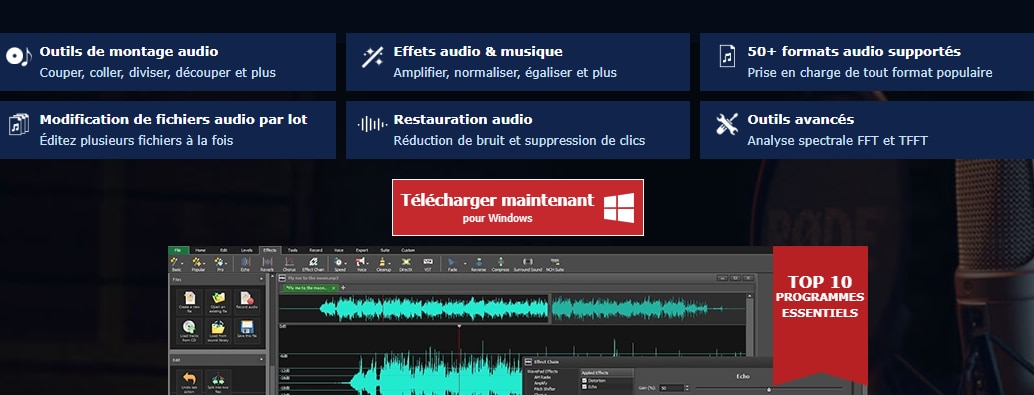Screen dimensions: 1034x395
Task: Open the Fade dropdown arrow
Action: pos(465,263)
